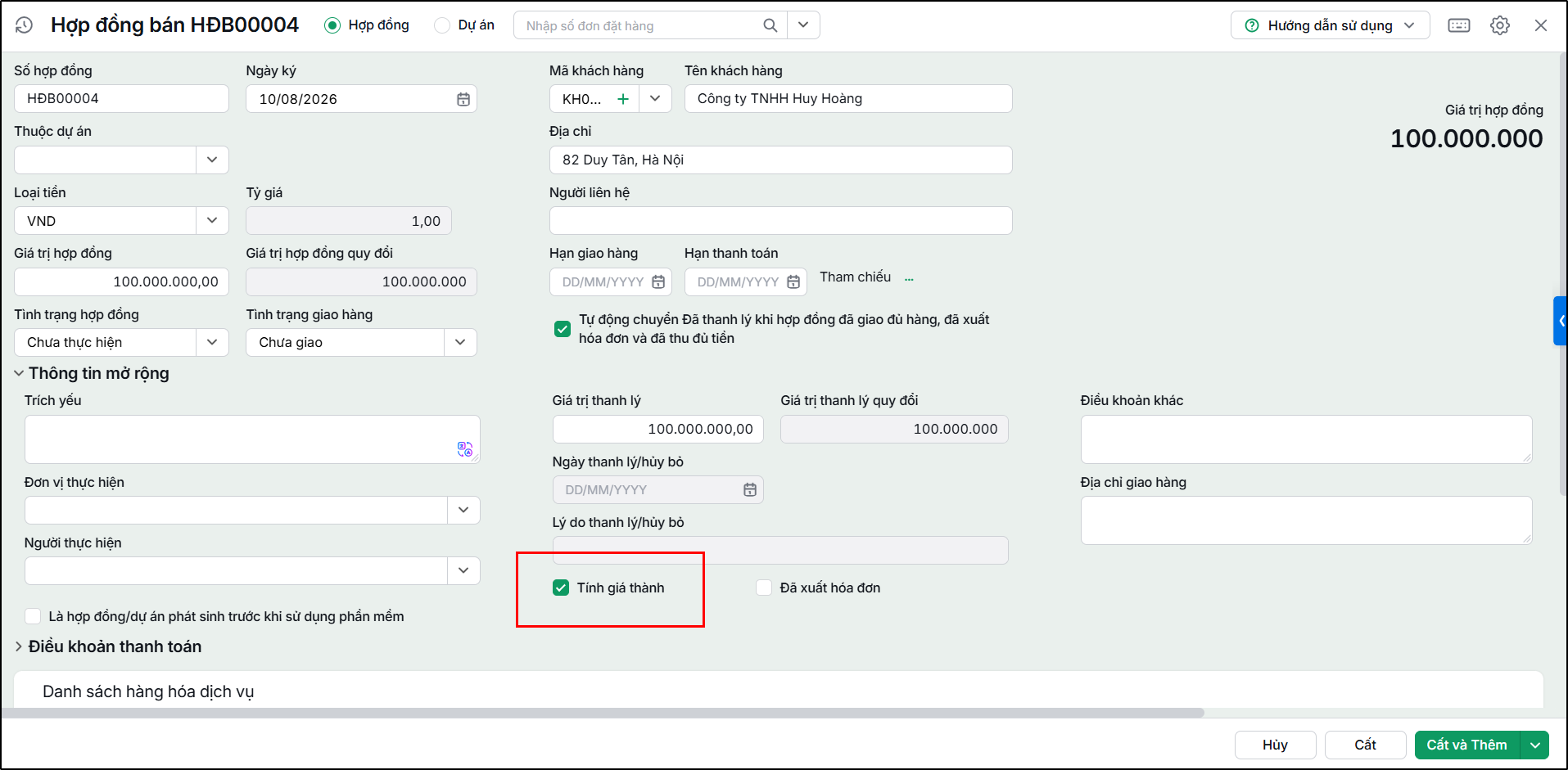Open the Cất và Thêm split arrow
Image resolution: width=1568 pixels, height=770 pixels.
click(x=1534, y=745)
